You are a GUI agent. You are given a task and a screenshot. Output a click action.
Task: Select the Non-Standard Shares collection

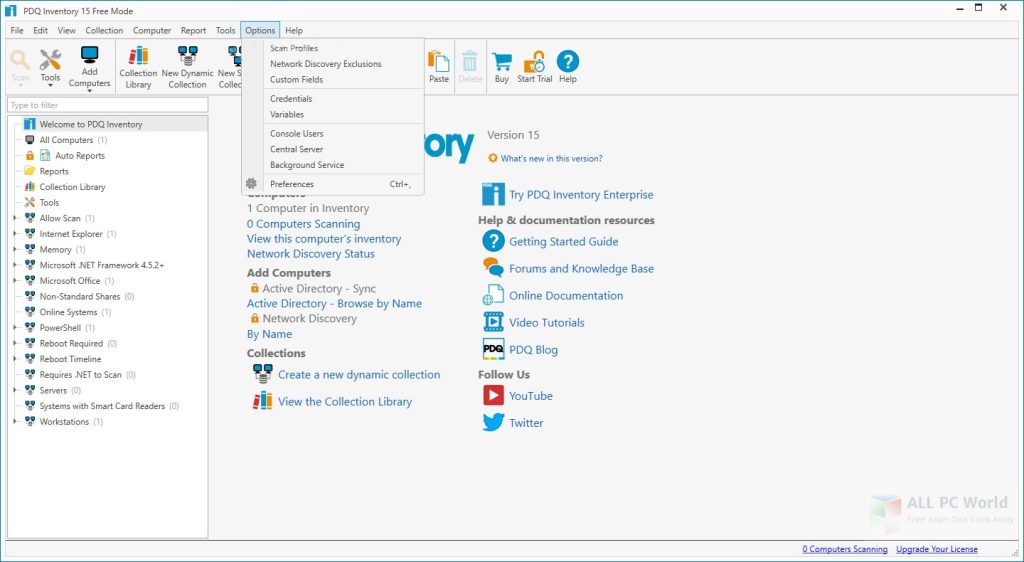[x=80, y=296]
